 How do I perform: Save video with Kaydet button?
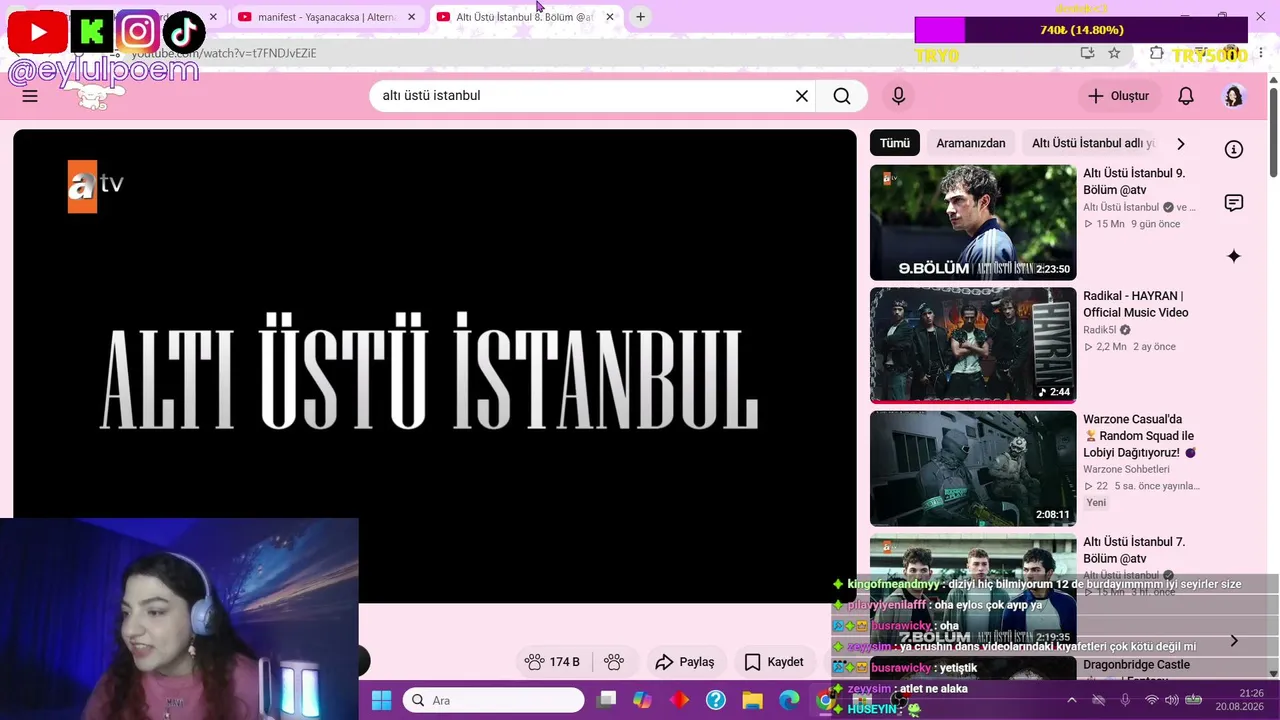point(774,662)
